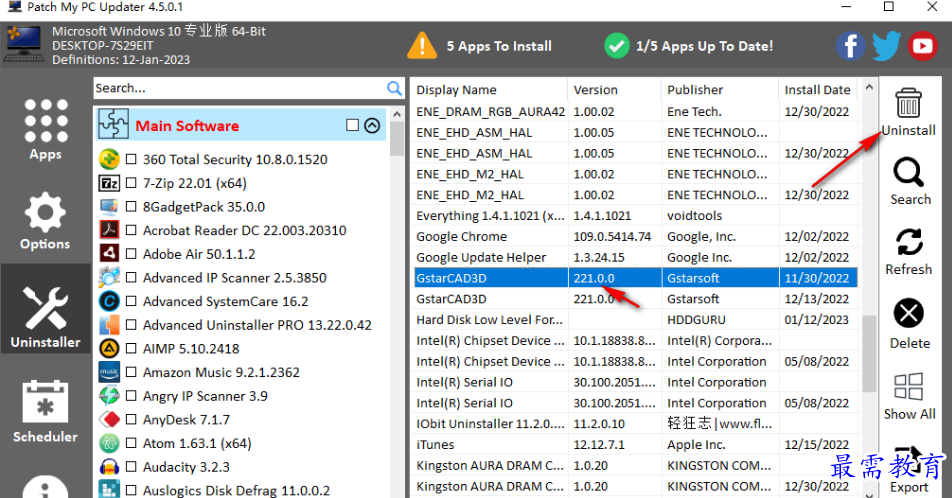Click the 7-Zip app icon
Viewport: 952px width, 498px height.
109,183
